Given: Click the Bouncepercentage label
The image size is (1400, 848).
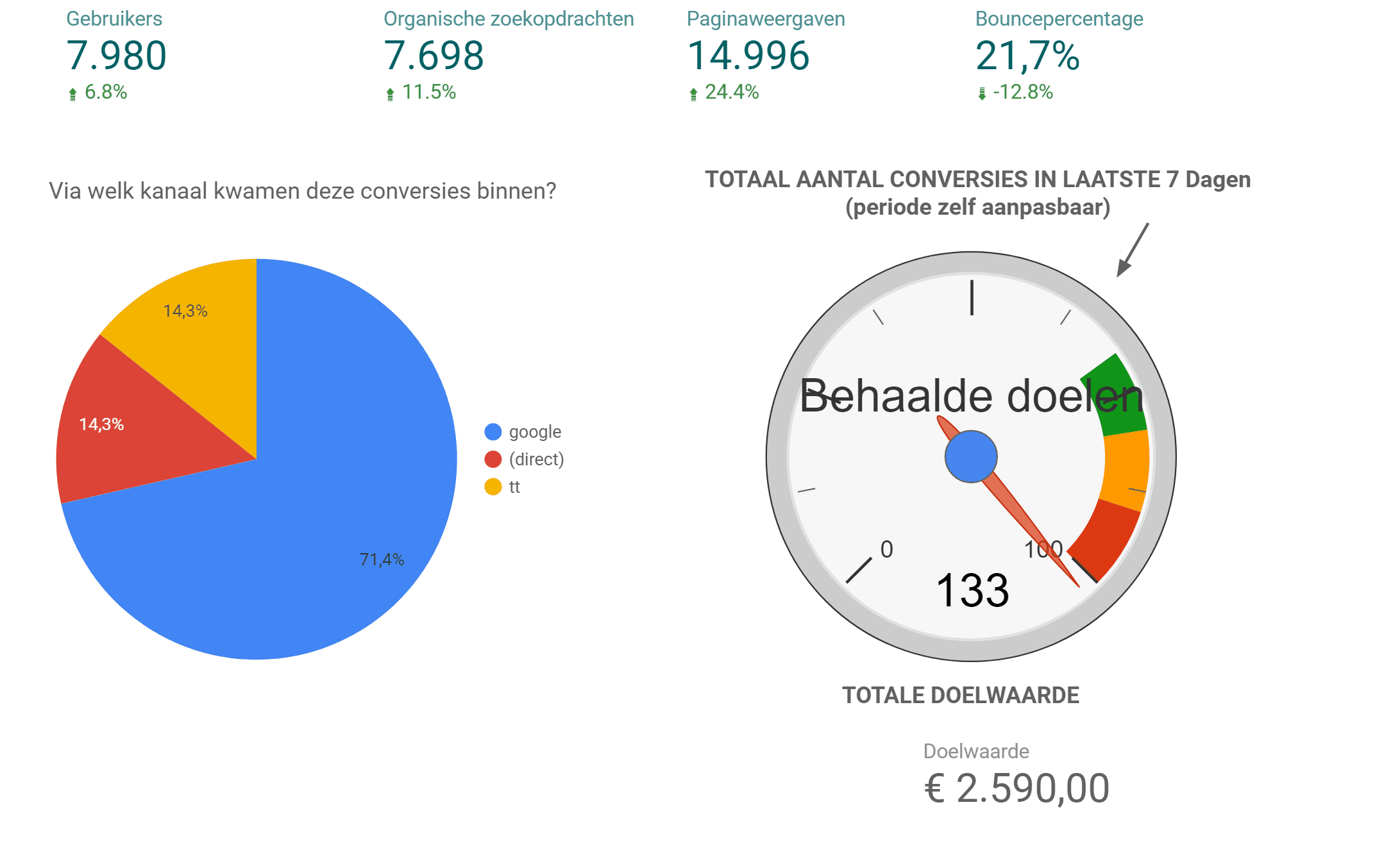Looking at the screenshot, I should click(1059, 19).
